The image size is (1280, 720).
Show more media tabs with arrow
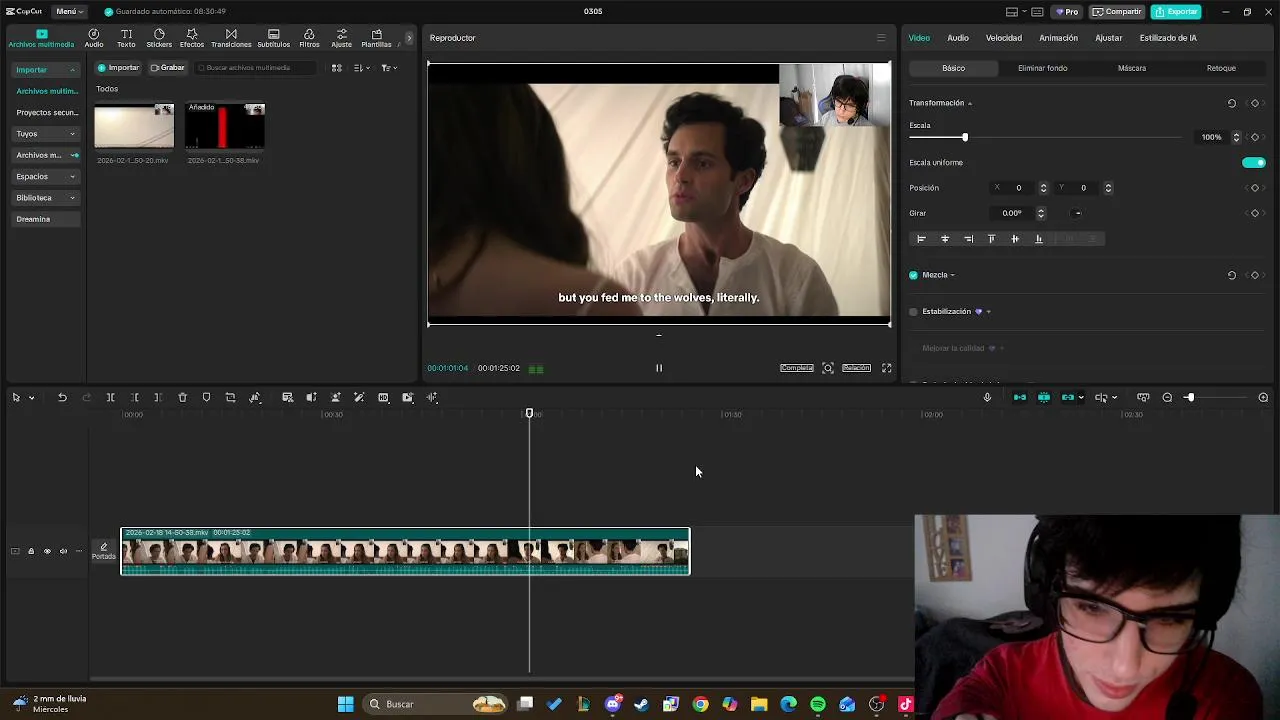point(409,38)
